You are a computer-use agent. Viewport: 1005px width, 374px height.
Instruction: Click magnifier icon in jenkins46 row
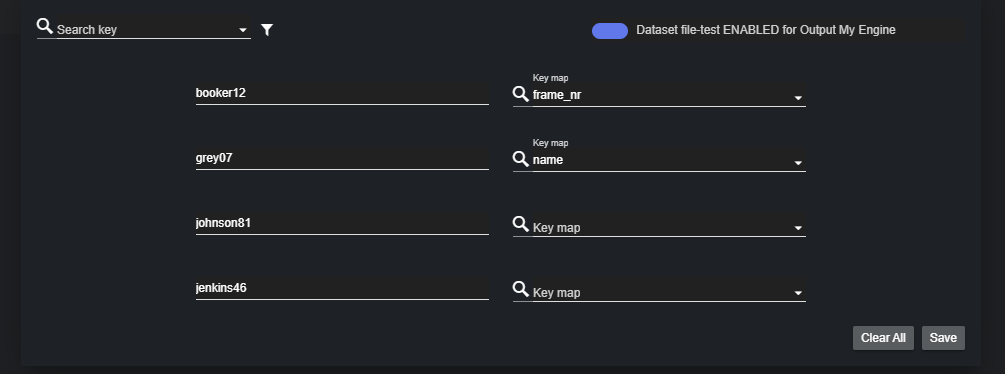(x=520, y=289)
